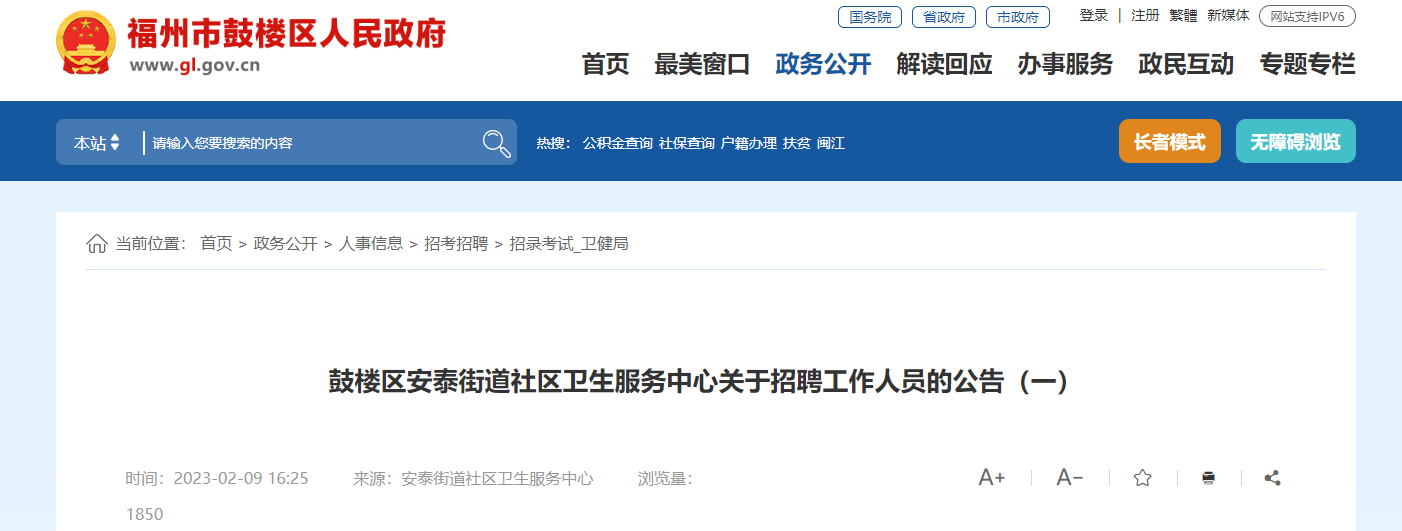
Task: Switch to 繁體 traditional Chinese
Action: 1183,16
